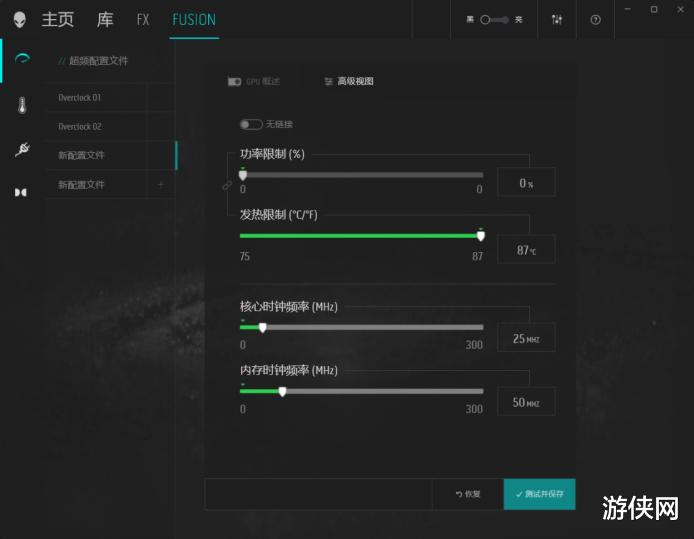Click the 恢复 restore button
Screen dimensions: 694x539
[468, 494]
